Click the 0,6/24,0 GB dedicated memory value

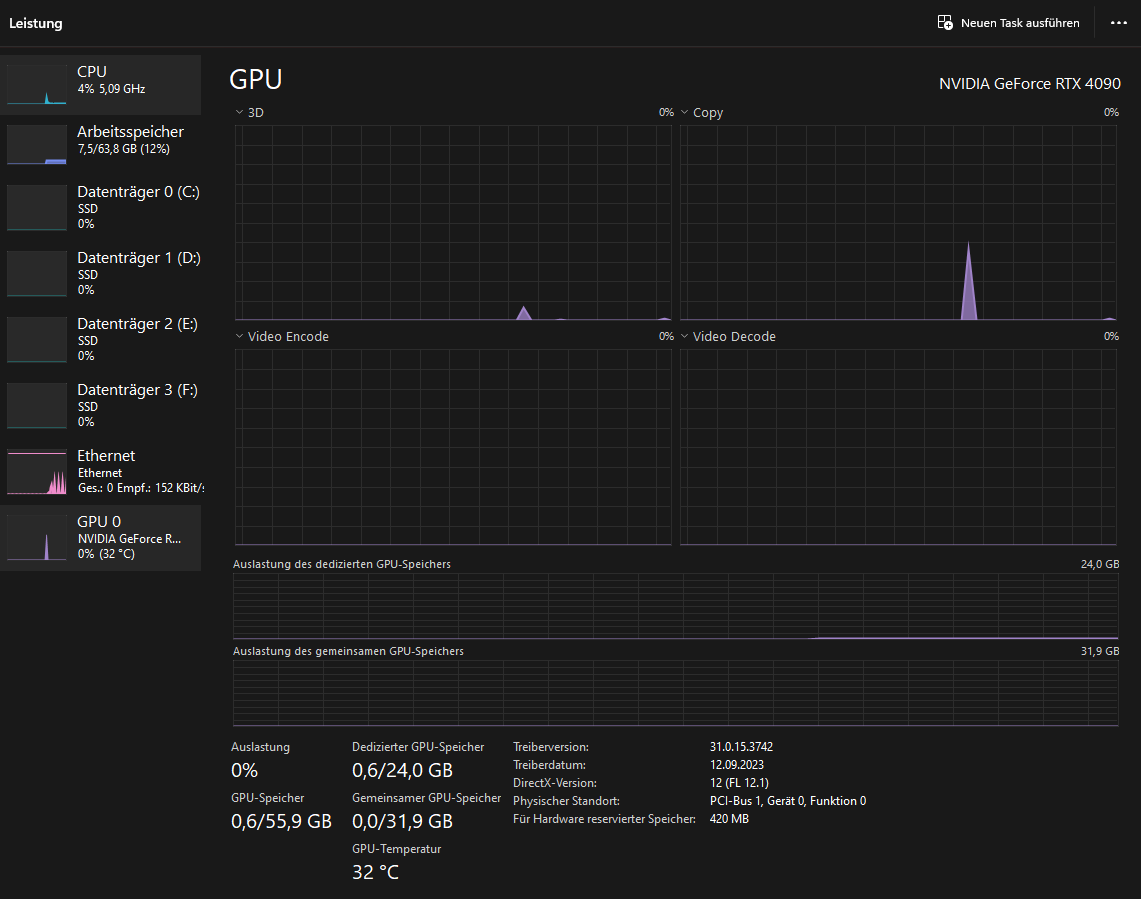click(402, 770)
